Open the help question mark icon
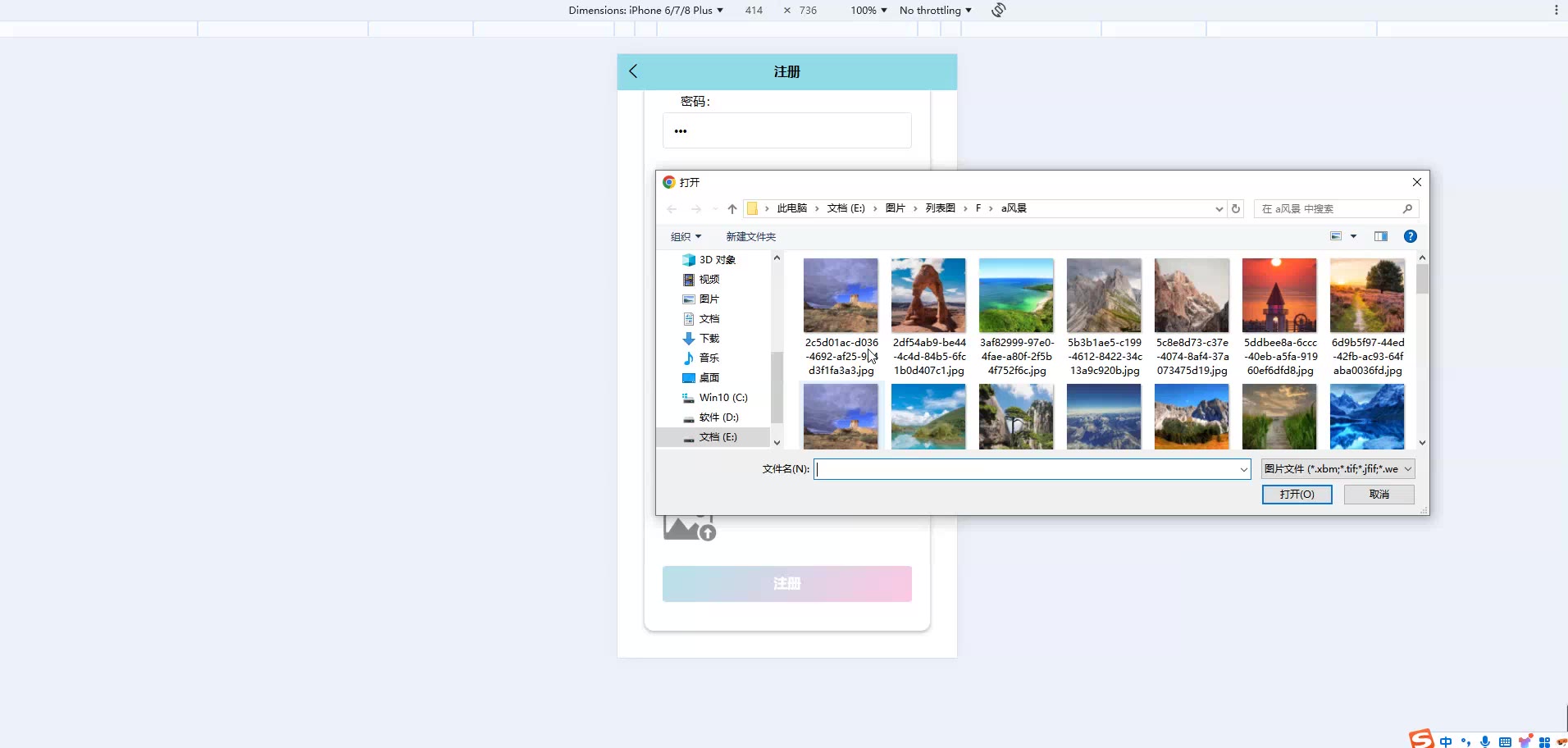 tap(1411, 236)
